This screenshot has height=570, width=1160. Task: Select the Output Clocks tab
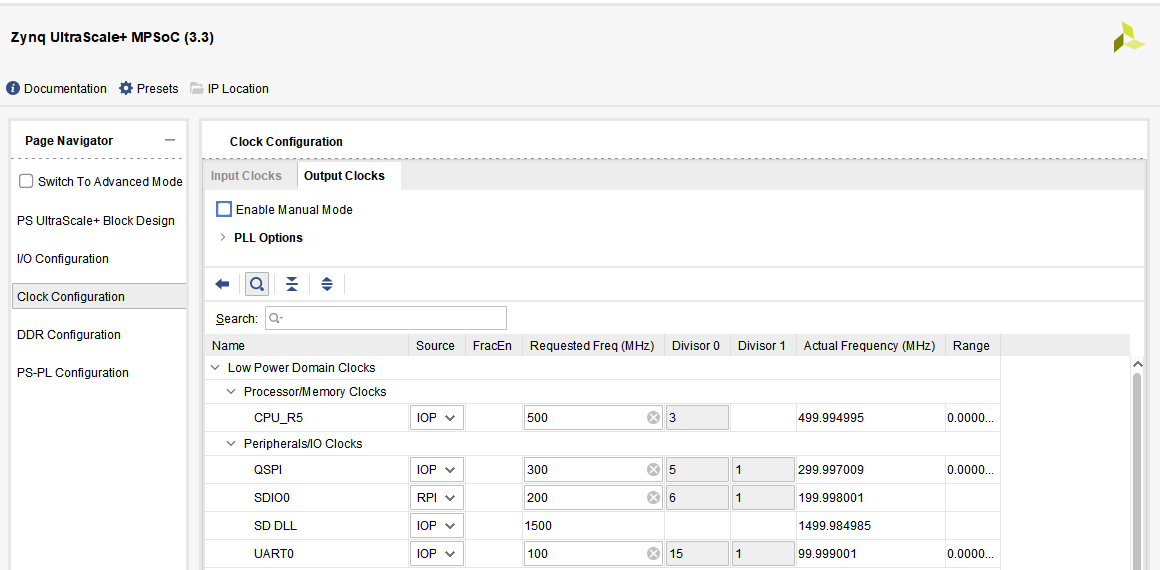click(x=345, y=175)
